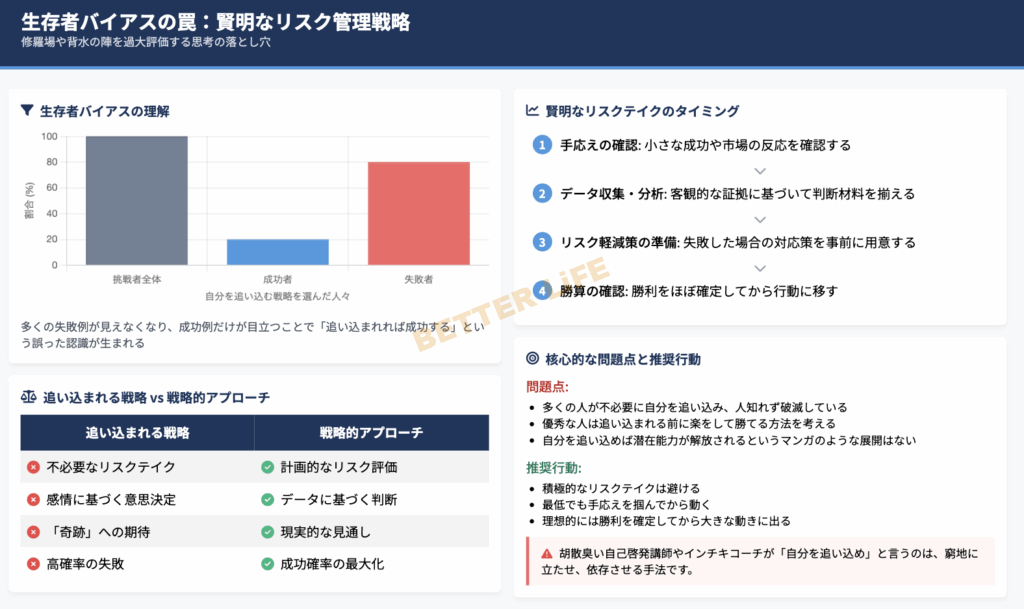Image resolution: width=1024 pixels, height=609 pixels.
Task: Click the chevron below the 手応えの確認 step
Action: 760,170
